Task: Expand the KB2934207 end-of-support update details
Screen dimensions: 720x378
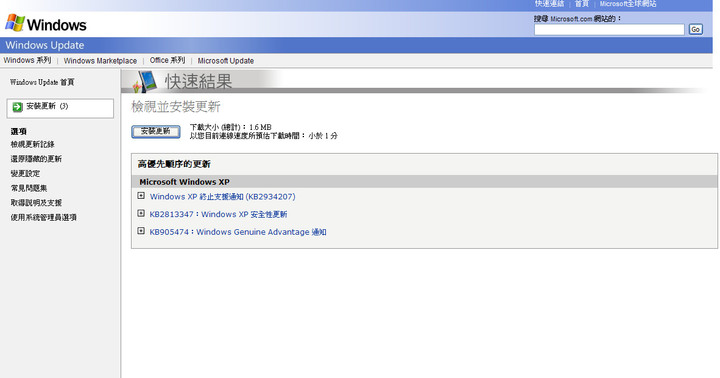Action: click(141, 196)
